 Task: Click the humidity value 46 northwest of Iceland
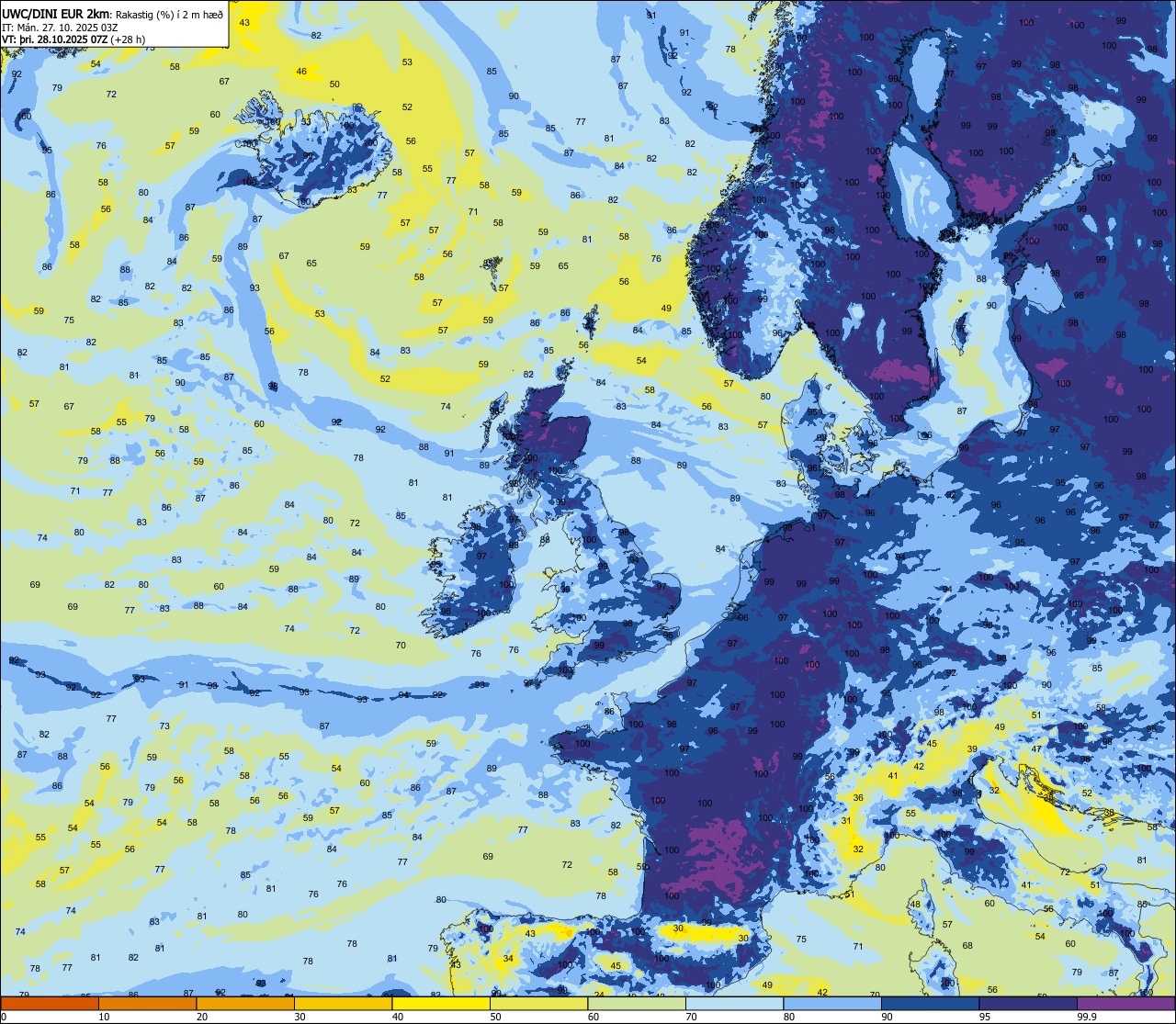point(301,72)
